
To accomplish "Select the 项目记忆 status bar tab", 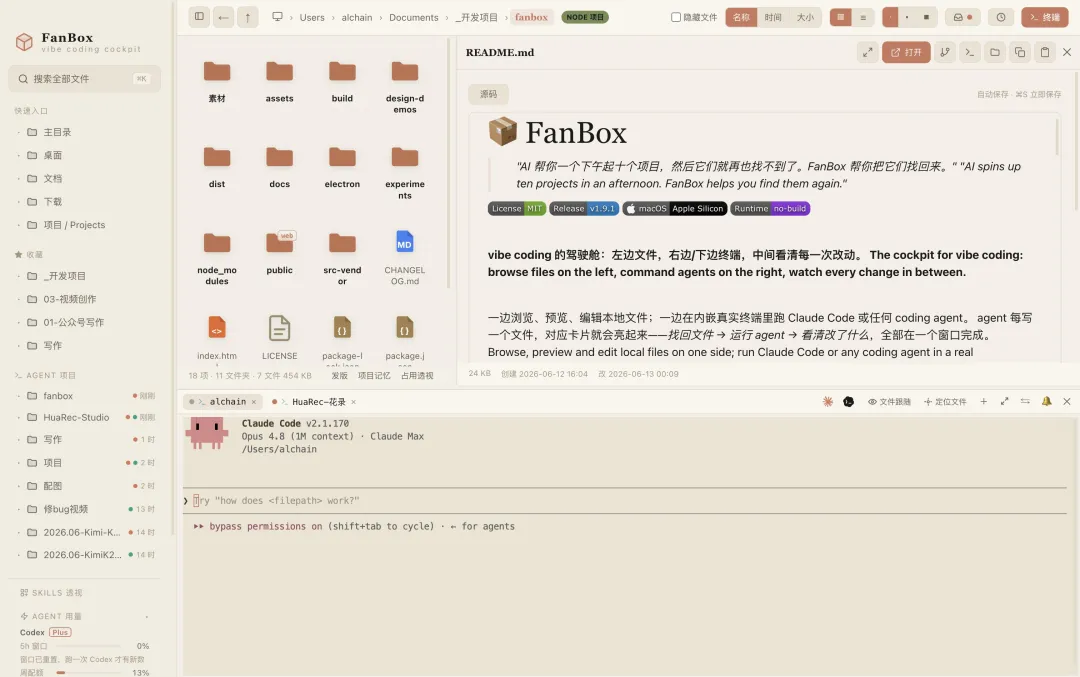I will tap(374, 375).
